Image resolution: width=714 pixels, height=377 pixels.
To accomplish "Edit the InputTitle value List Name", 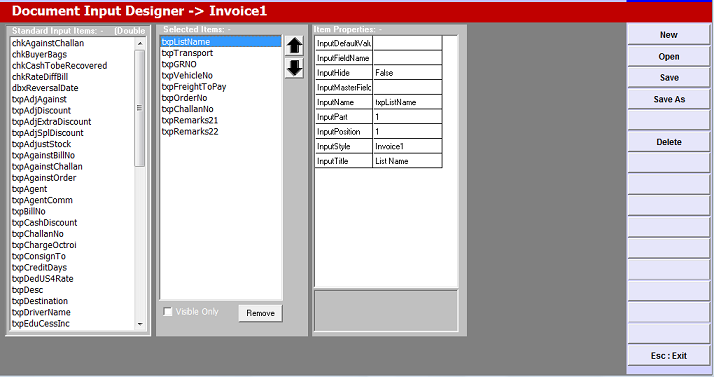I will [x=407, y=161].
